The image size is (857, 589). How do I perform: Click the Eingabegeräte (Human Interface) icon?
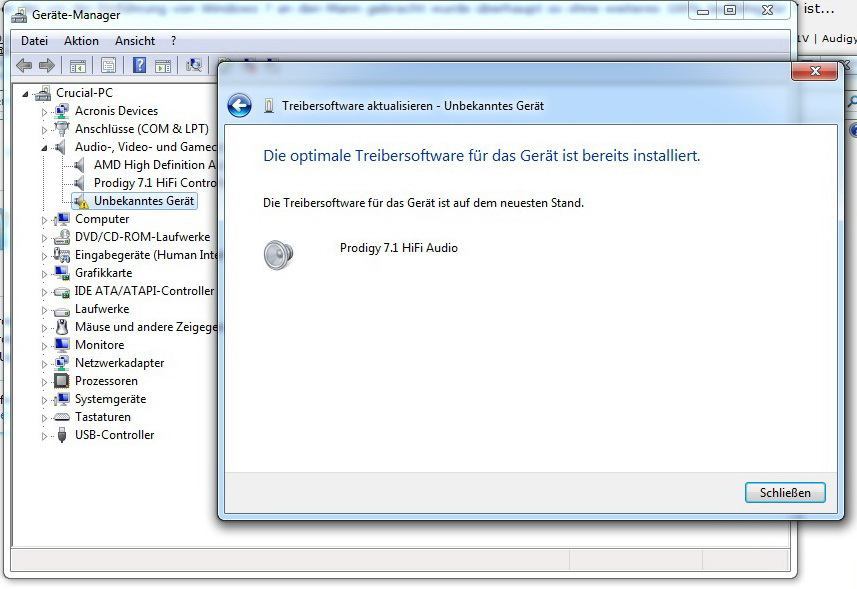click(x=62, y=255)
